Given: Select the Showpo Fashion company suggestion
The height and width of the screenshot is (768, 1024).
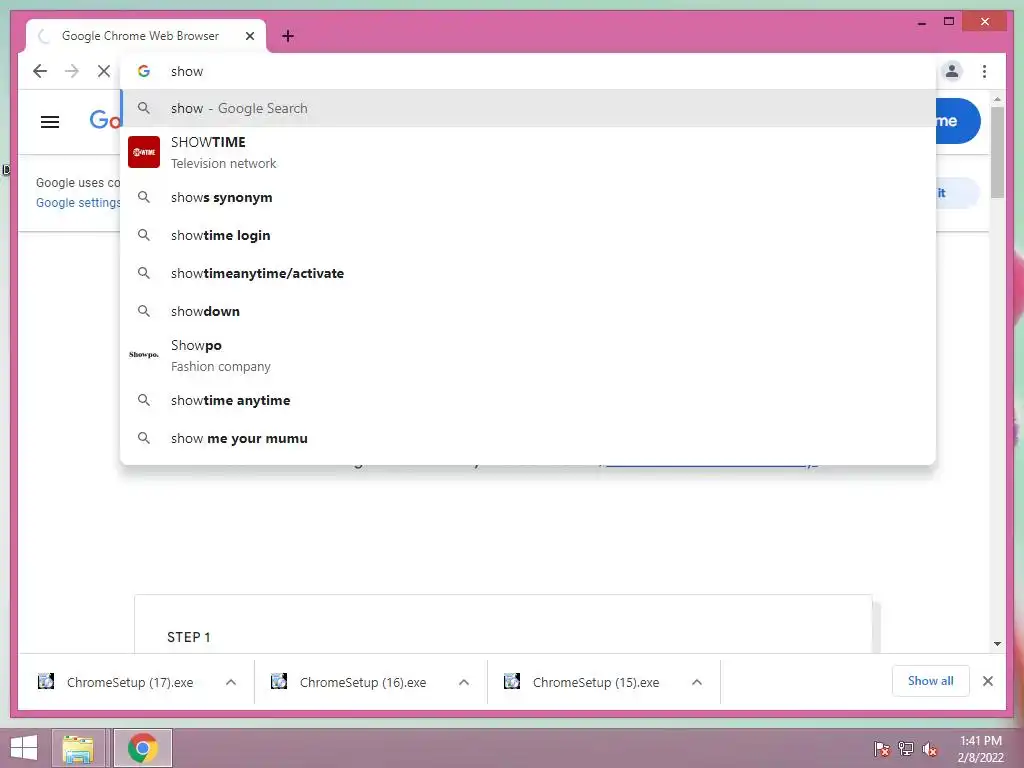Looking at the screenshot, I should [x=528, y=355].
